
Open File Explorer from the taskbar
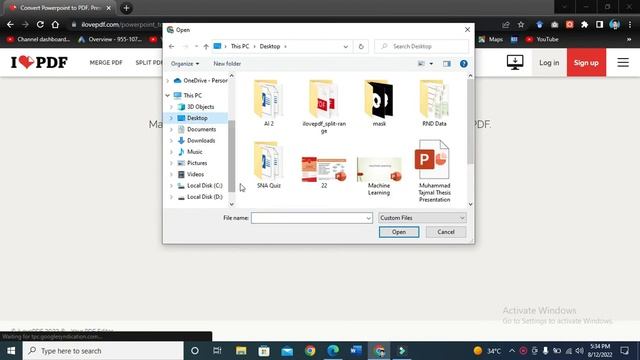pos(241,351)
